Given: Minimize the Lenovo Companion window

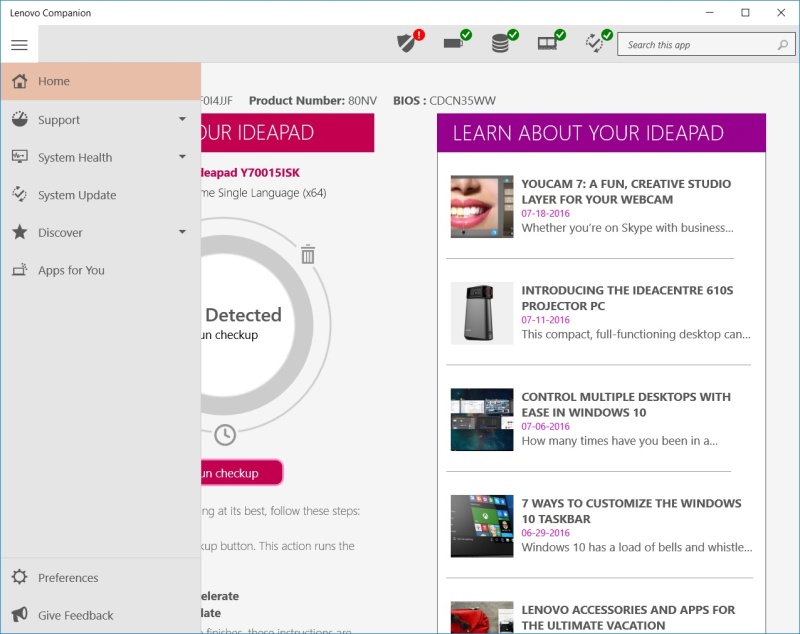Looking at the screenshot, I should [x=710, y=13].
